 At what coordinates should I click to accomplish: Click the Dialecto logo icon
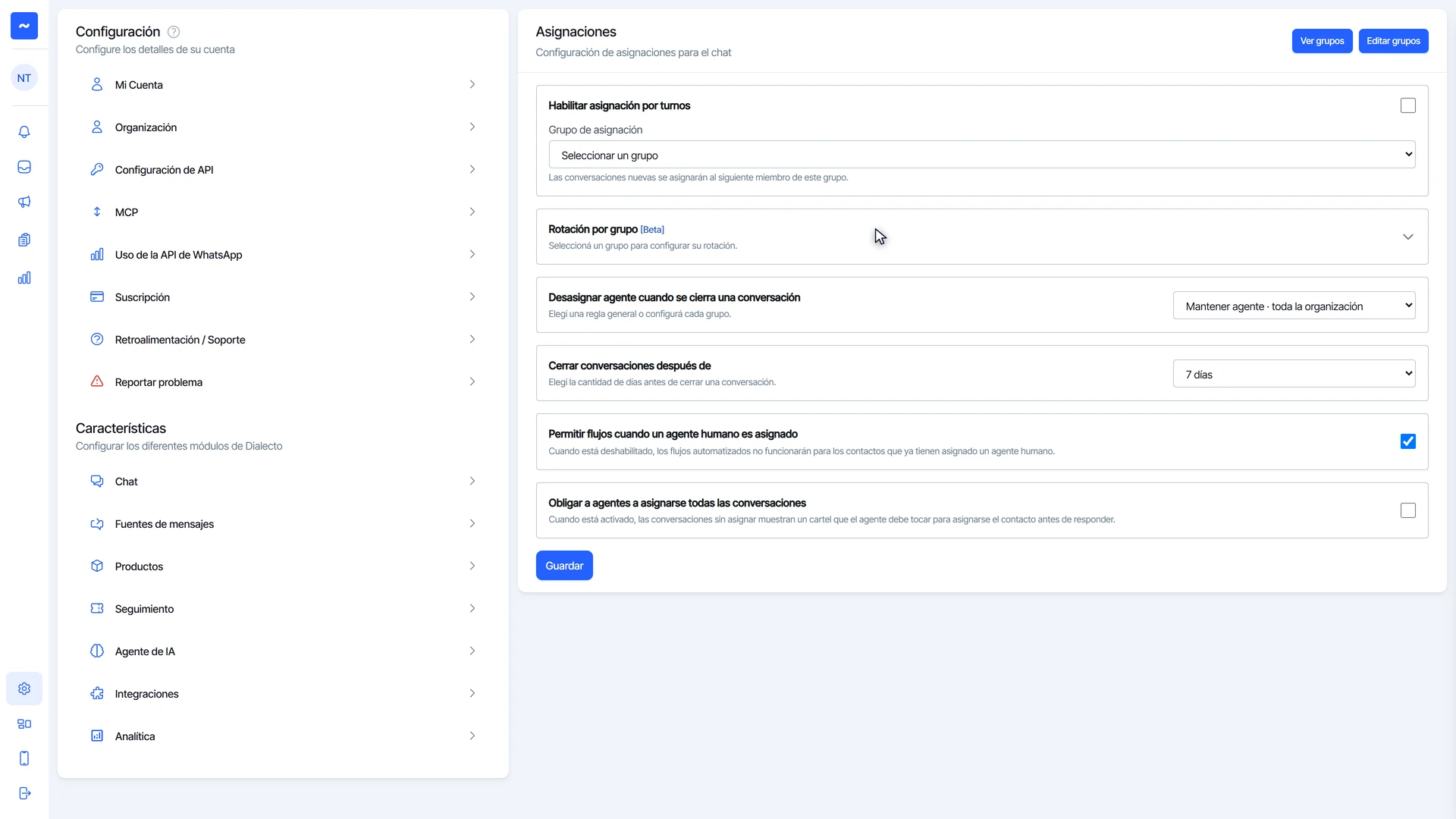click(24, 26)
